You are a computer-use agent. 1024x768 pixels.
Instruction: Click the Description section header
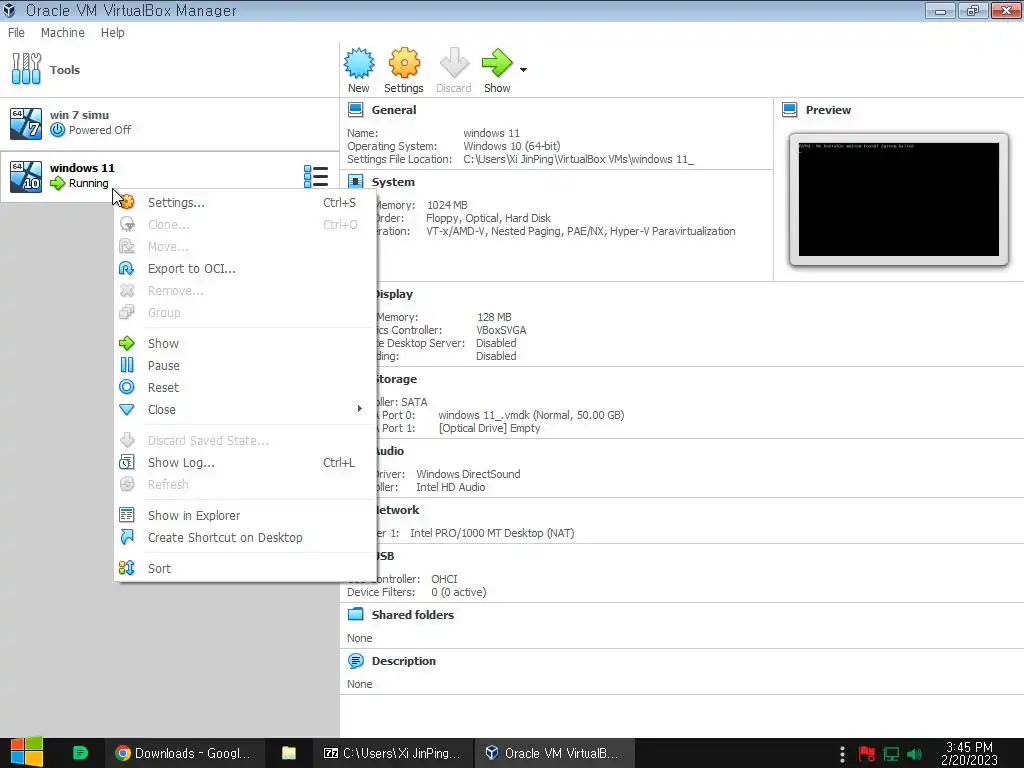coord(404,661)
